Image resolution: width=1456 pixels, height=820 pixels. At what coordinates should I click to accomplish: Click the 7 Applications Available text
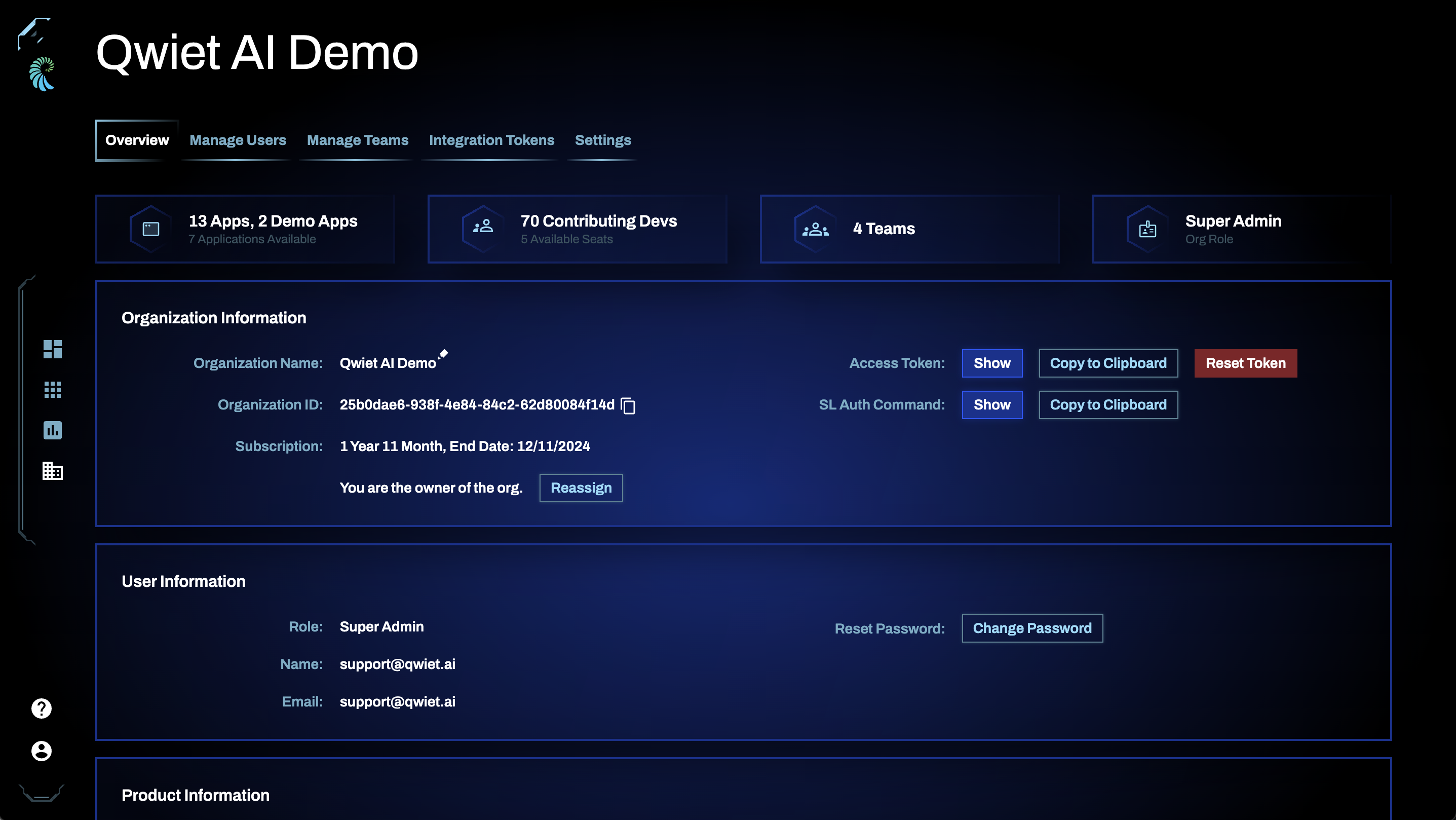(x=252, y=239)
